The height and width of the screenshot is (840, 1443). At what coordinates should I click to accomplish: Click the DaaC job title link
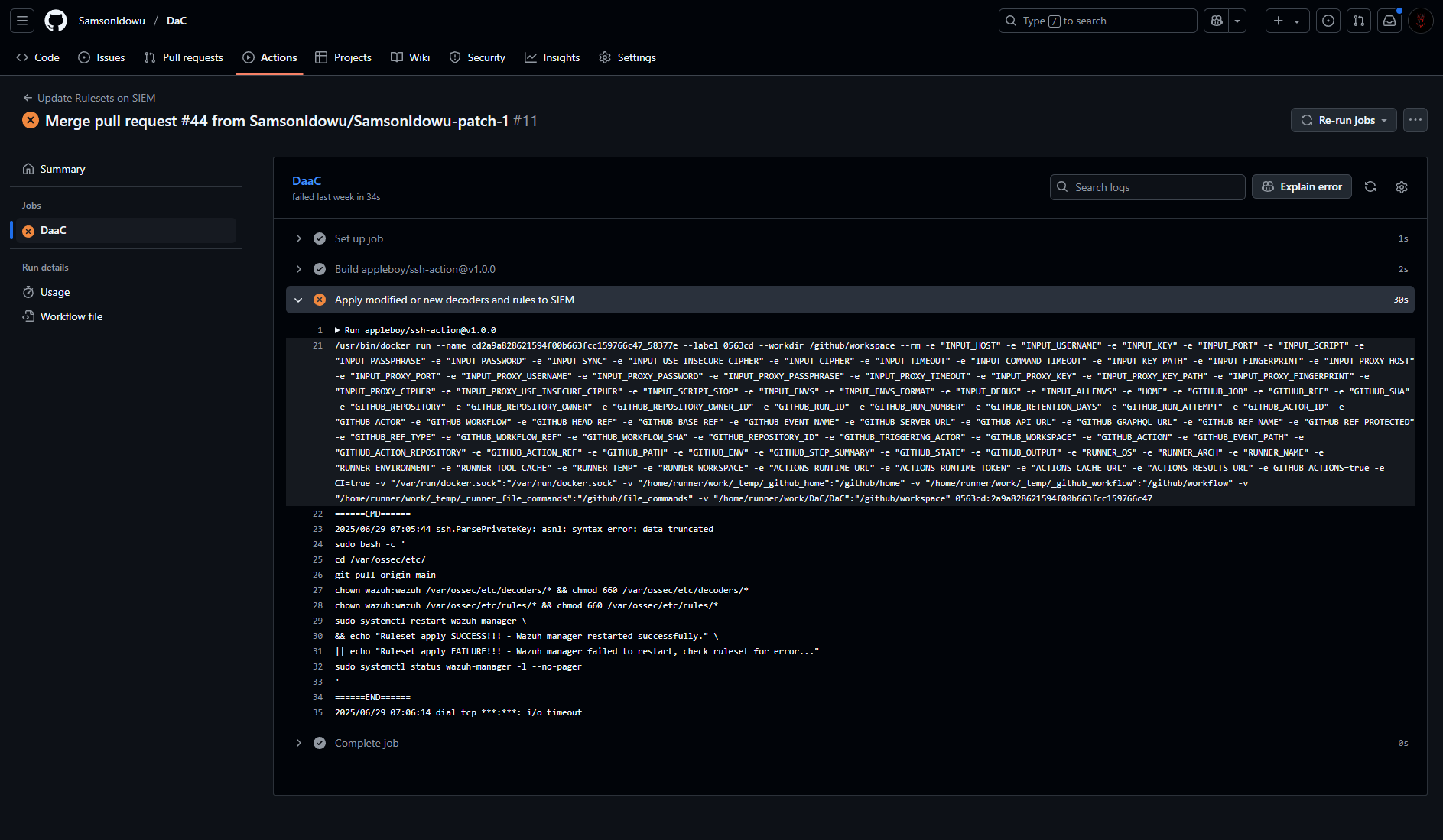point(307,180)
